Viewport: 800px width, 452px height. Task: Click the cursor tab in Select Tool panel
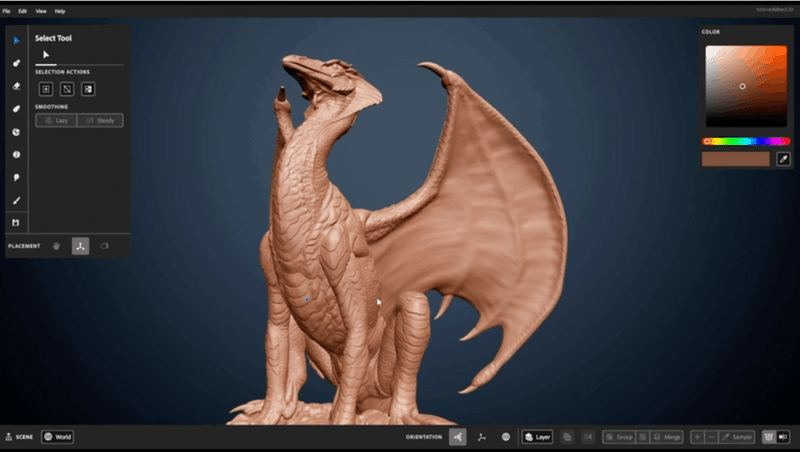(x=46, y=55)
